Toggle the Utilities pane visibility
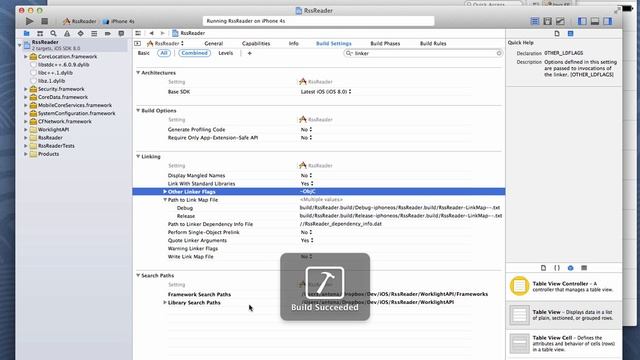This screenshot has width=640, height=360. 608,21
